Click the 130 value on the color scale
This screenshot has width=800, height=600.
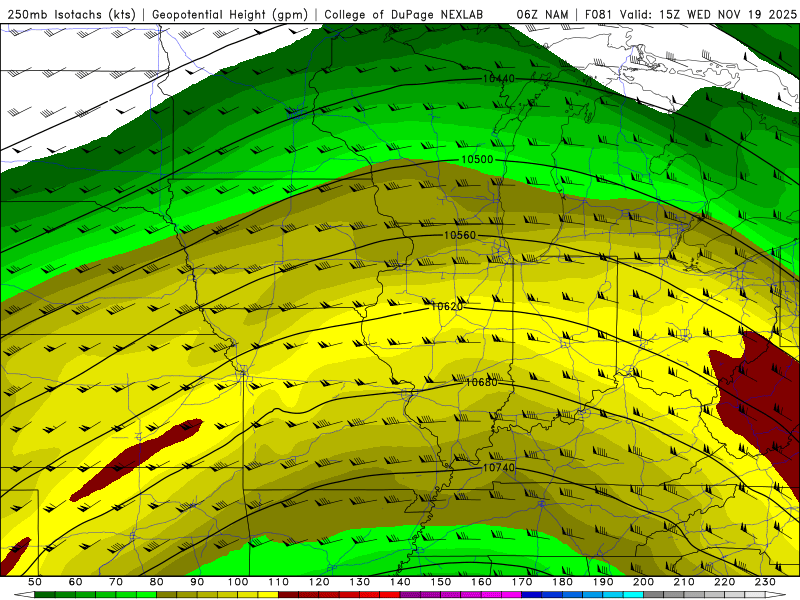360,582
